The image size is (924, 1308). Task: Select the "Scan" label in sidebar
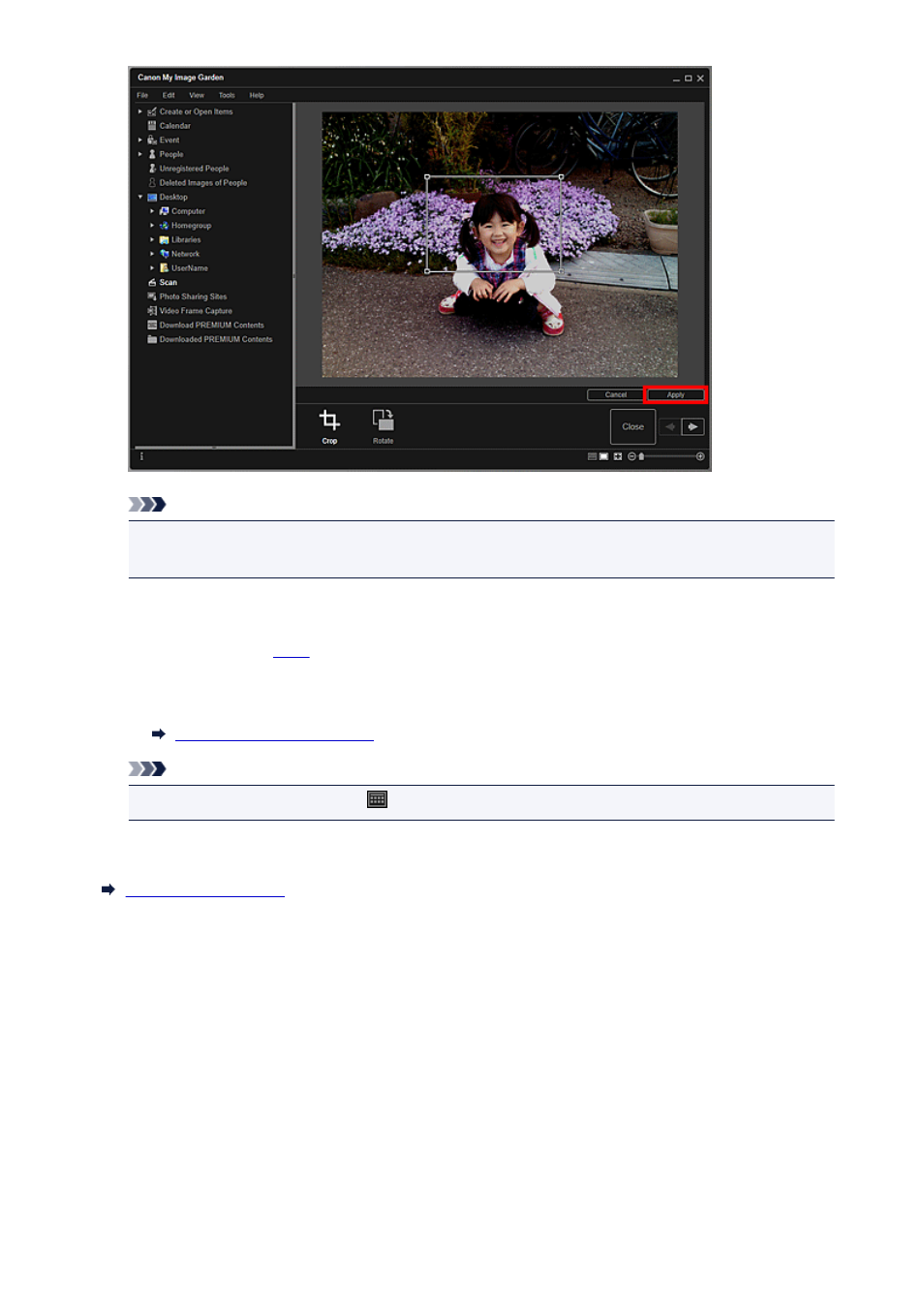(169, 283)
